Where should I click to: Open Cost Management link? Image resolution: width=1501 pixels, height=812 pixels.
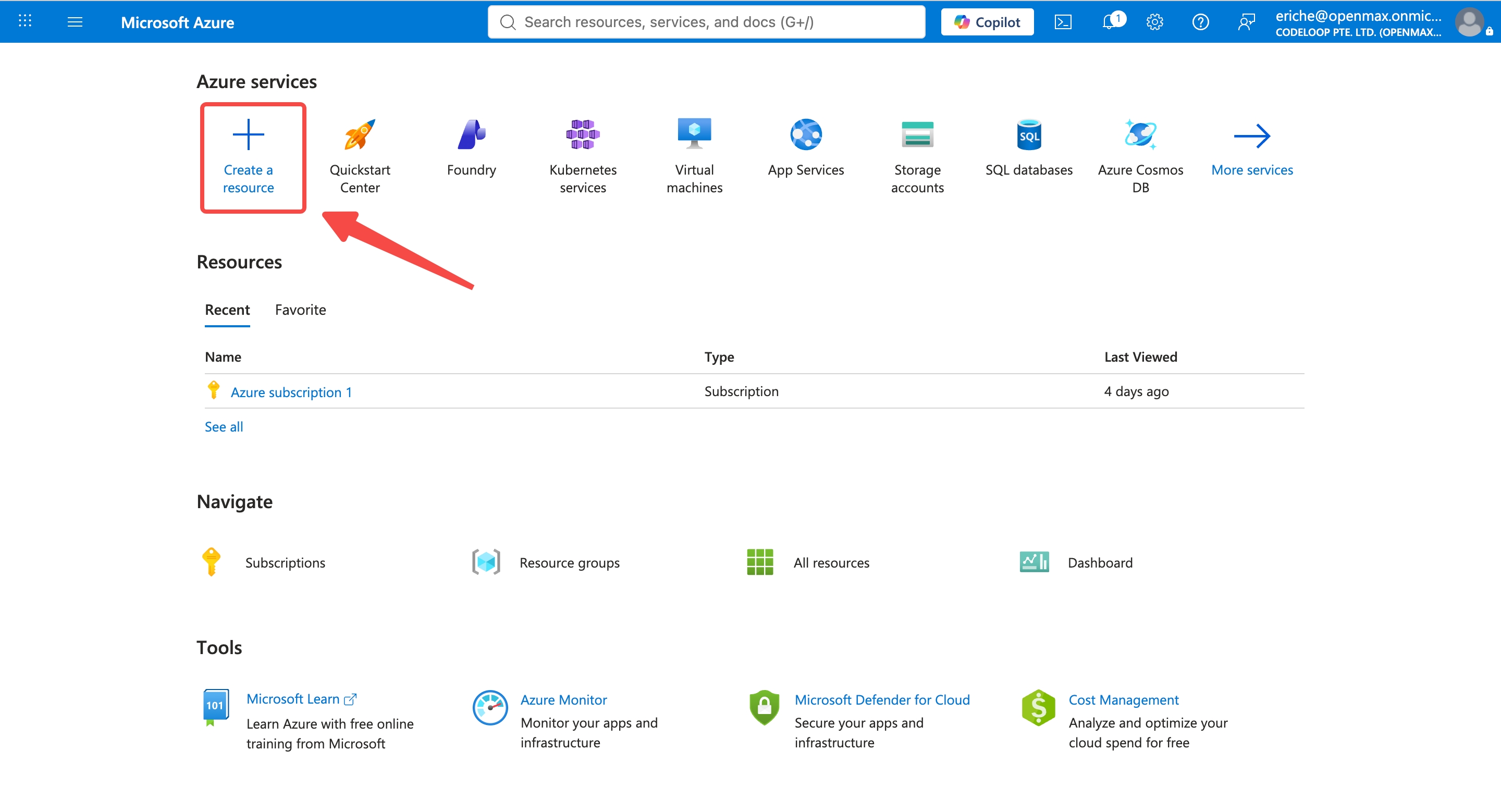(x=1124, y=699)
